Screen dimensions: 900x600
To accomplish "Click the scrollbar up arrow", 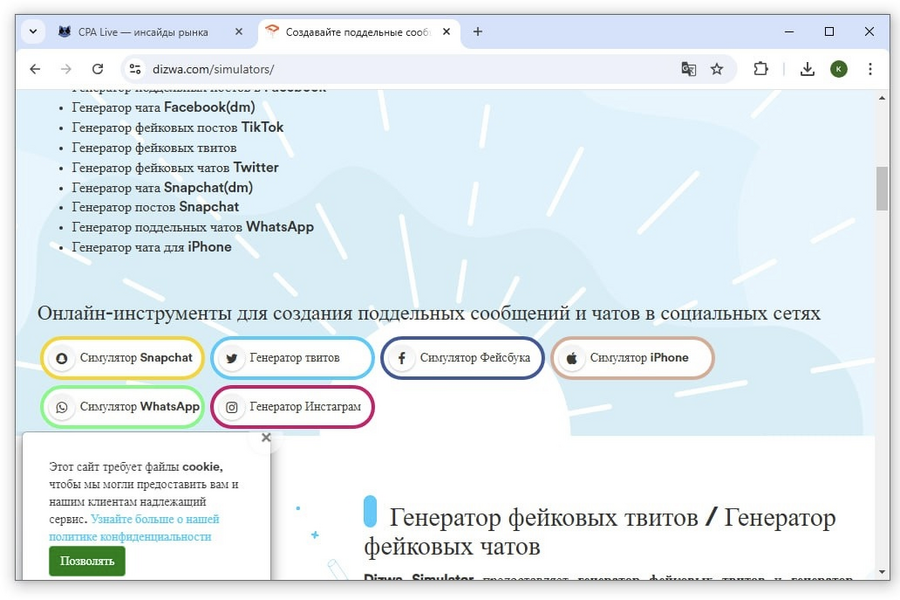I will point(882,98).
